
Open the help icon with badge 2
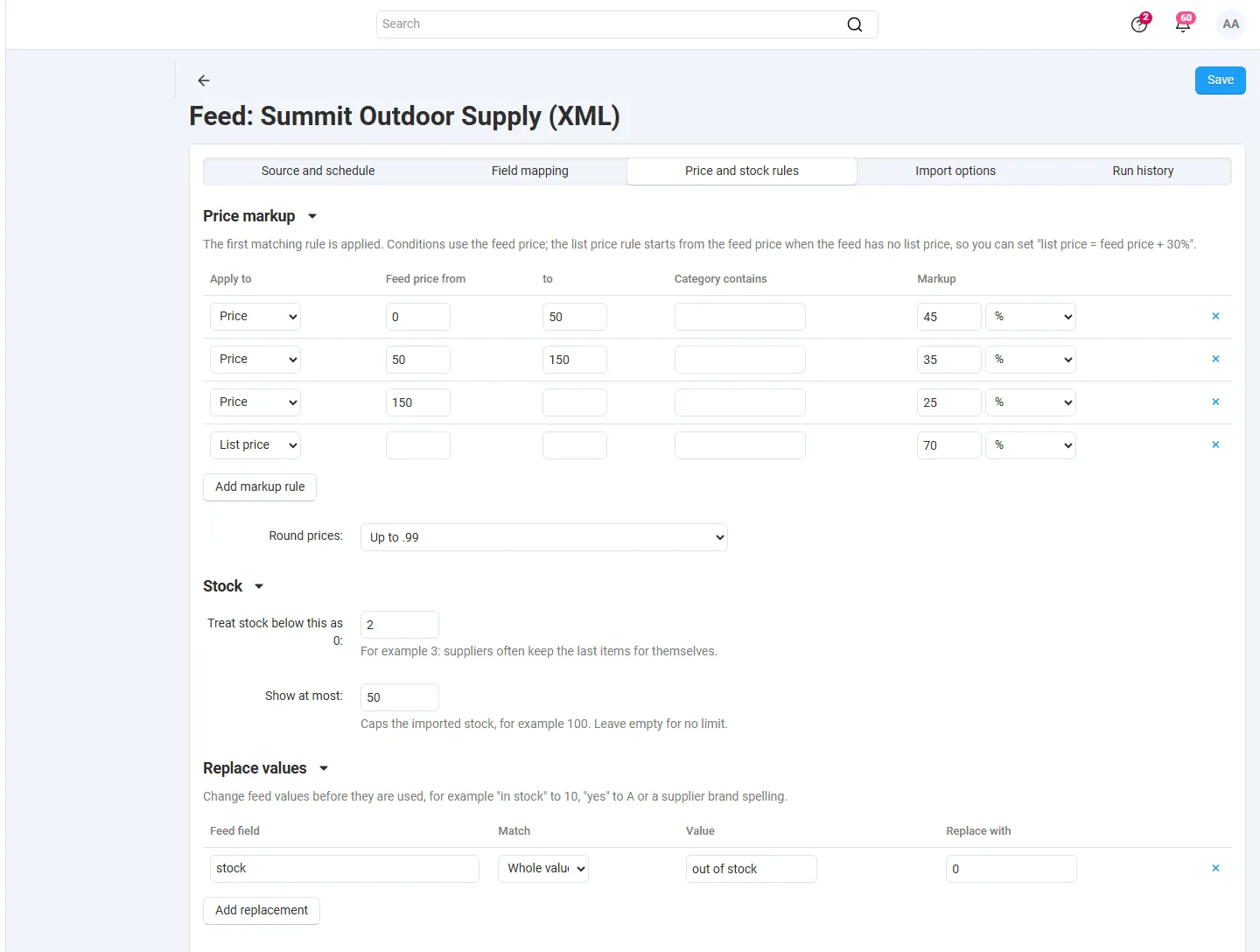click(x=1139, y=24)
